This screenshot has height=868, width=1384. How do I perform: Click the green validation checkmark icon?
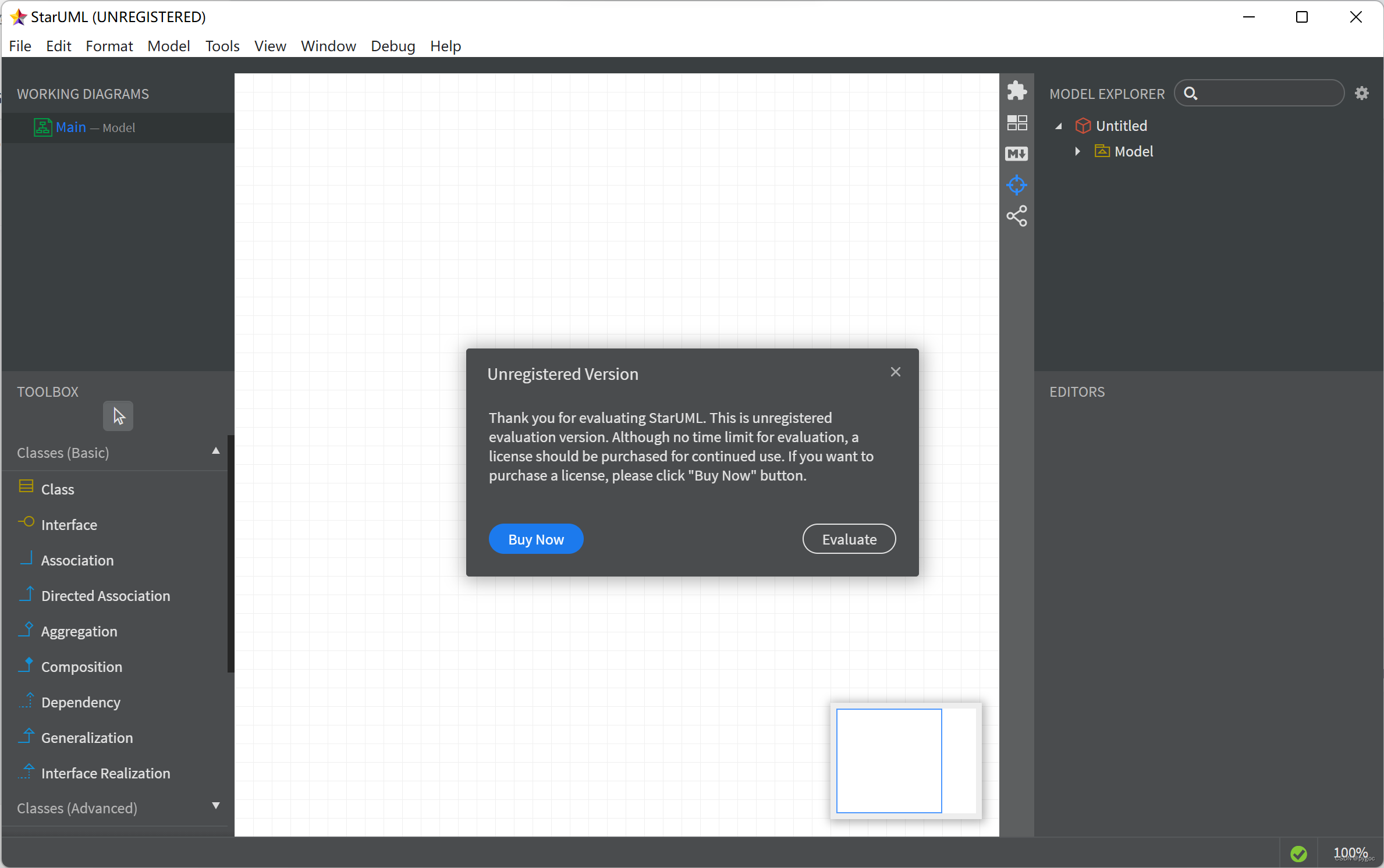pyautogui.click(x=1298, y=853)
